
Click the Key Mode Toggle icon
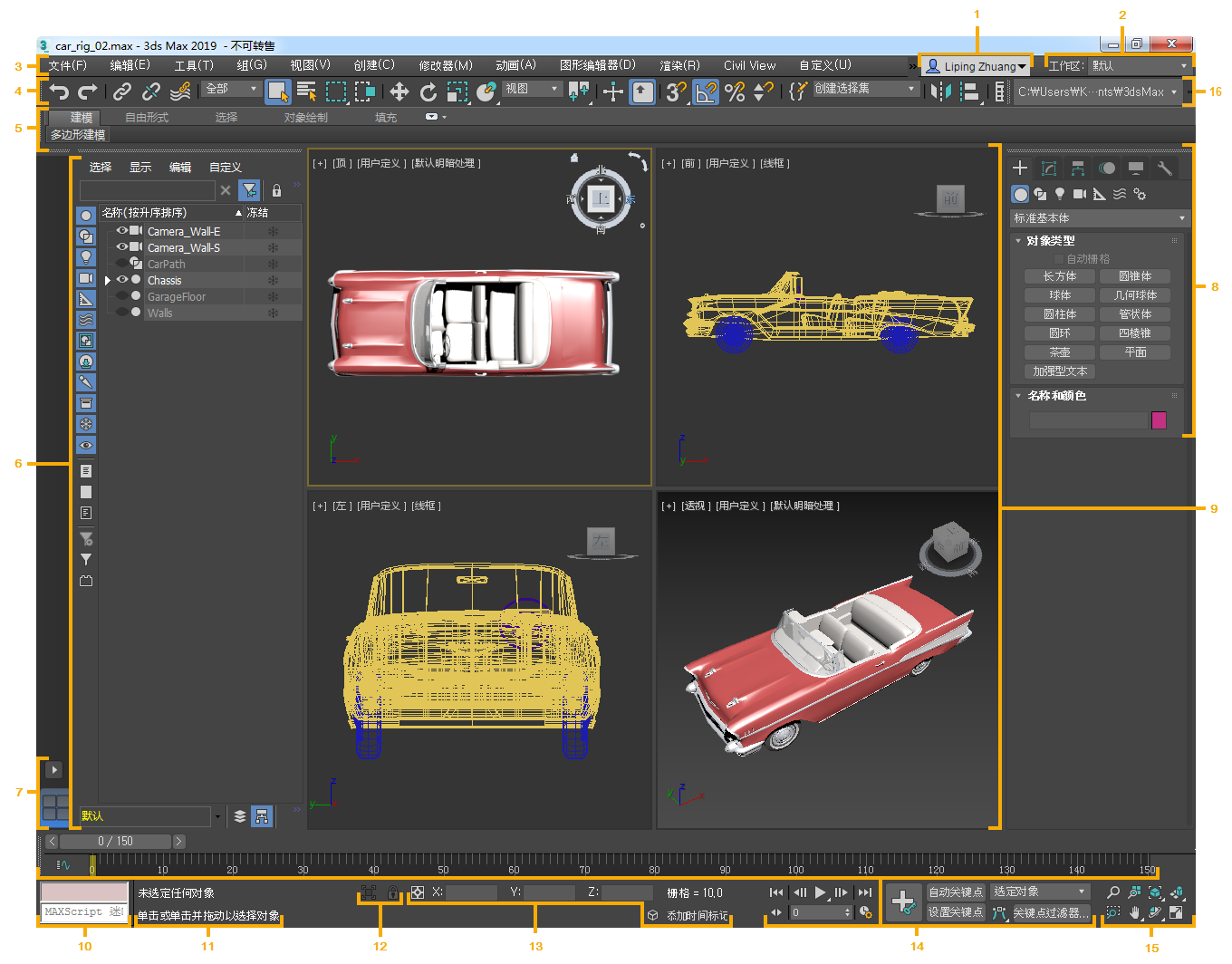[x=775, y=912]
